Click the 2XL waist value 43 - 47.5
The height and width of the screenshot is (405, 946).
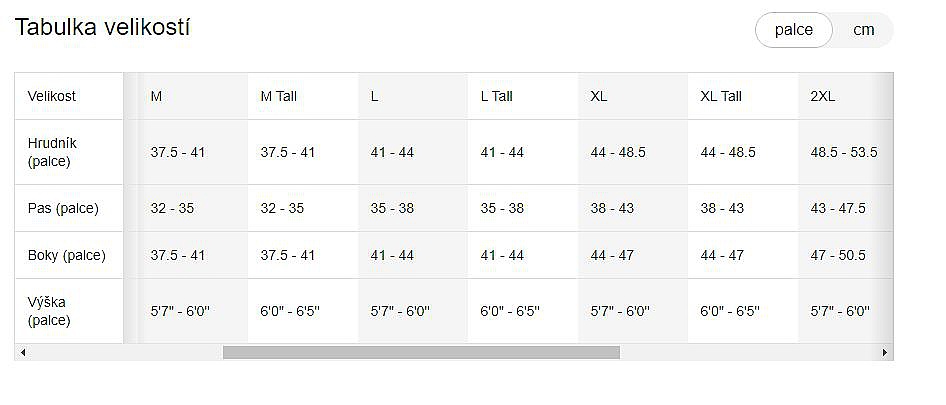coord(838,208)
